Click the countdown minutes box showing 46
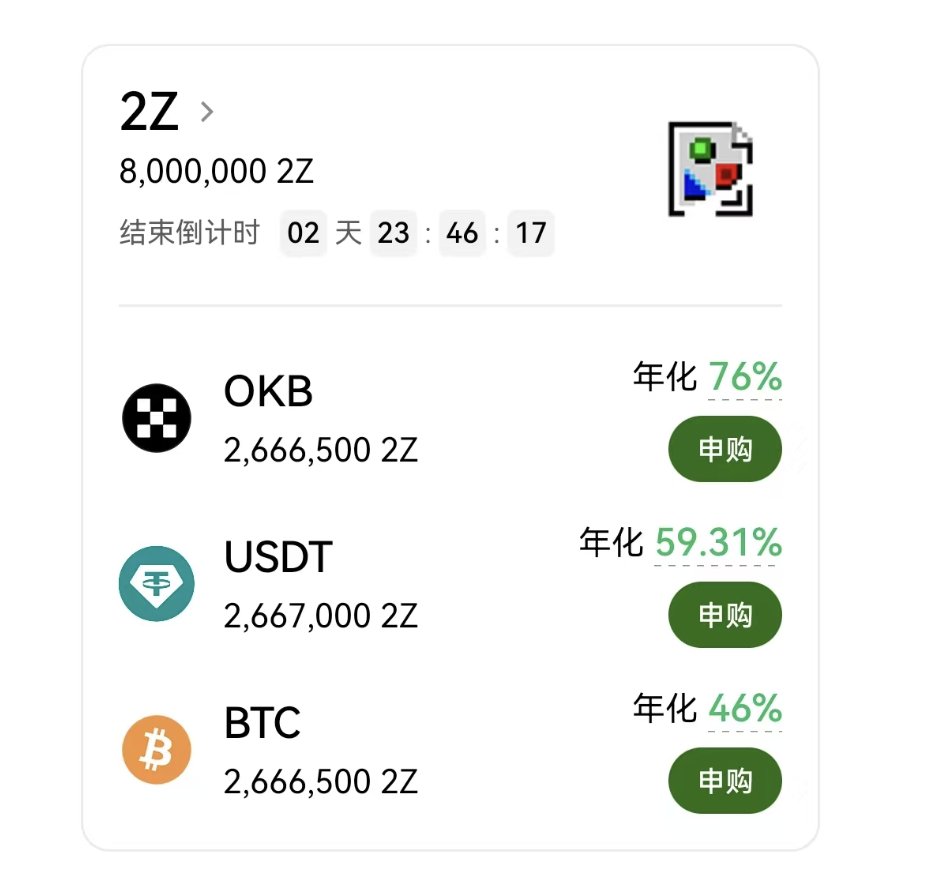Image resolution: width=936 pixels, height=882 pixels. click(x=462, y=234)
